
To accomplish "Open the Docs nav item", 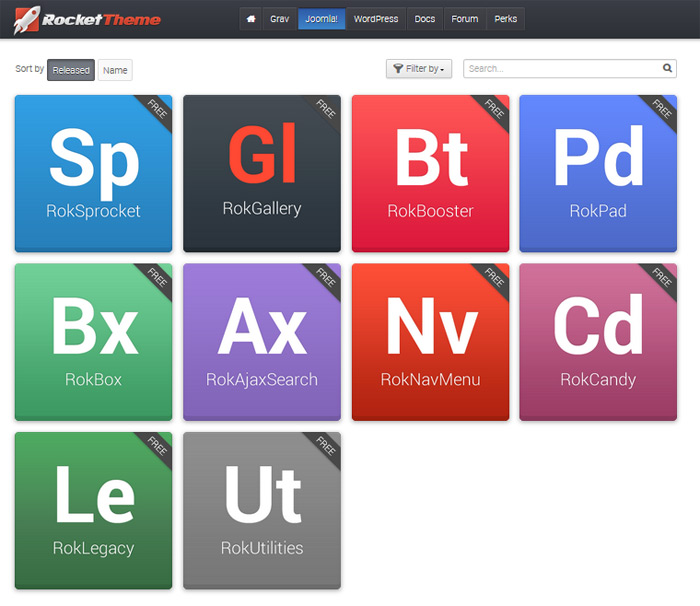I will click(x=425, y=19).
